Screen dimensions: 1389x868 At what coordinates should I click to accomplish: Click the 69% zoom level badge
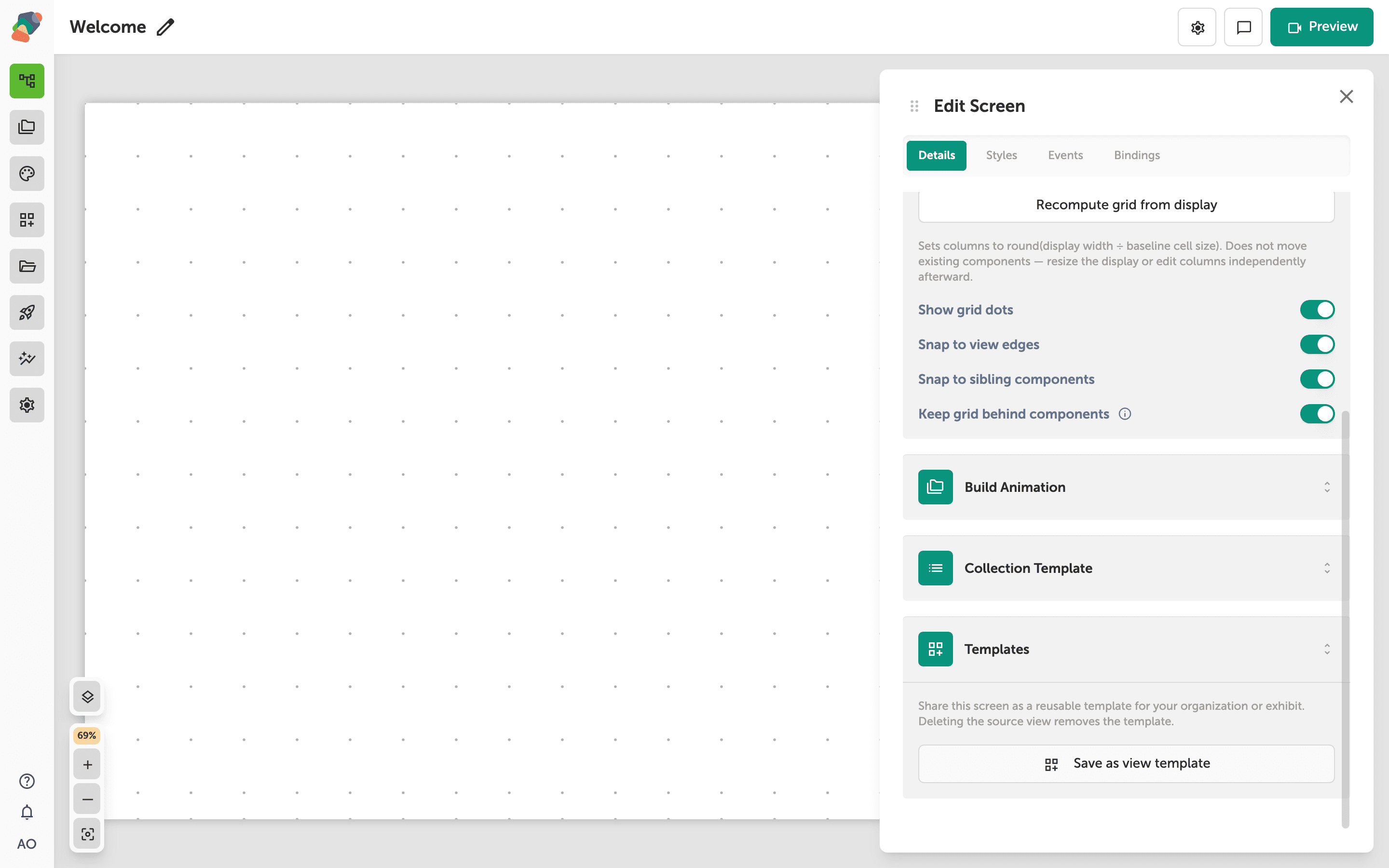pos(87,735)
